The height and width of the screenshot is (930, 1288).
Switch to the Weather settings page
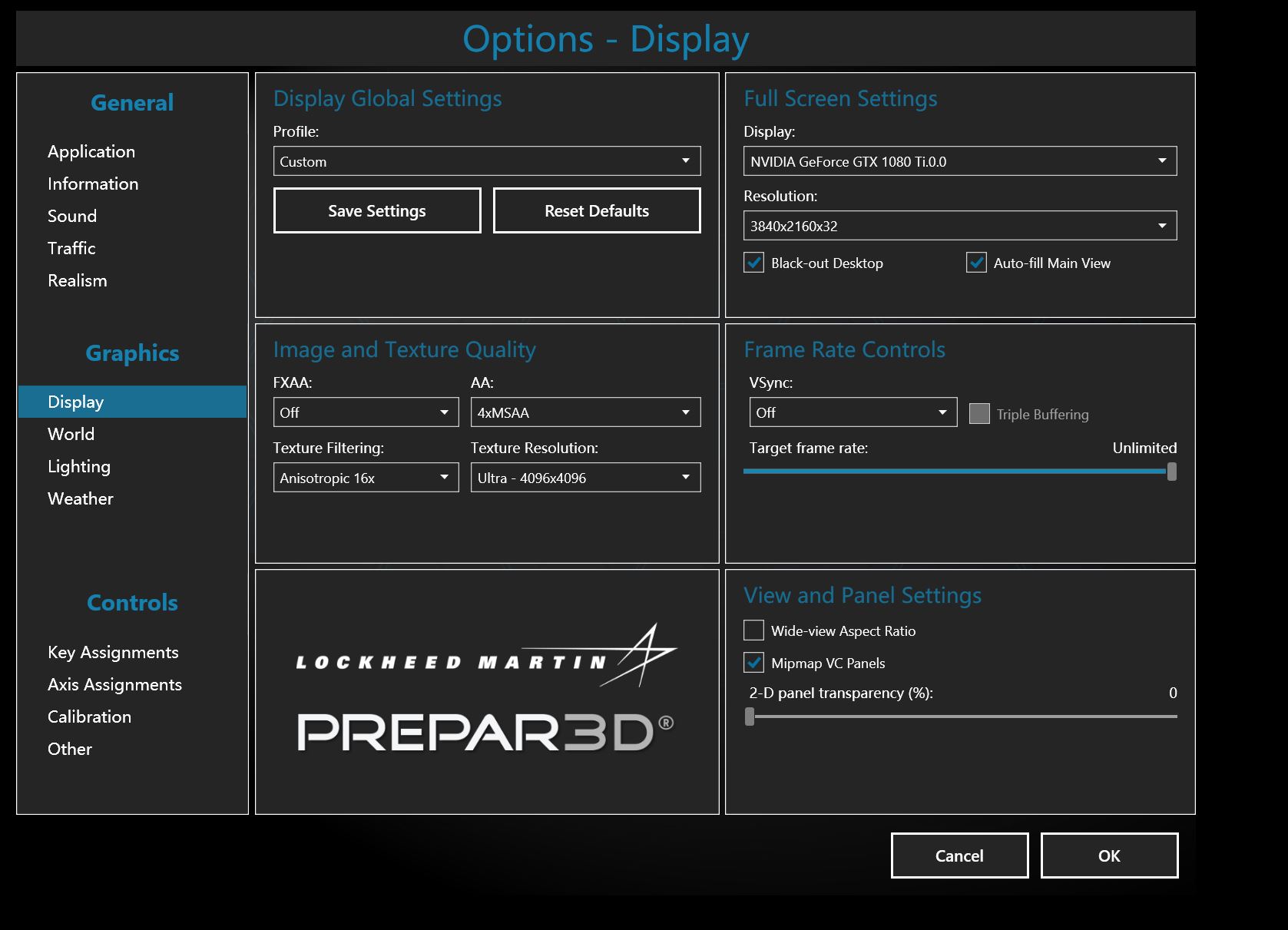[80, 498]
